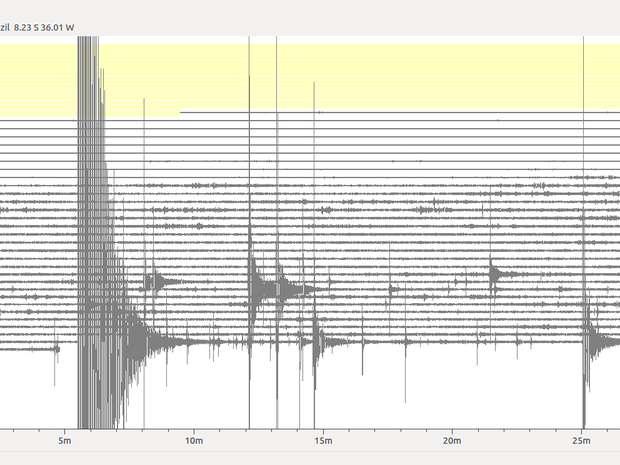Click the 15m time axis label
This screenshot has width=620, height=465.
(x=322, y=440)
